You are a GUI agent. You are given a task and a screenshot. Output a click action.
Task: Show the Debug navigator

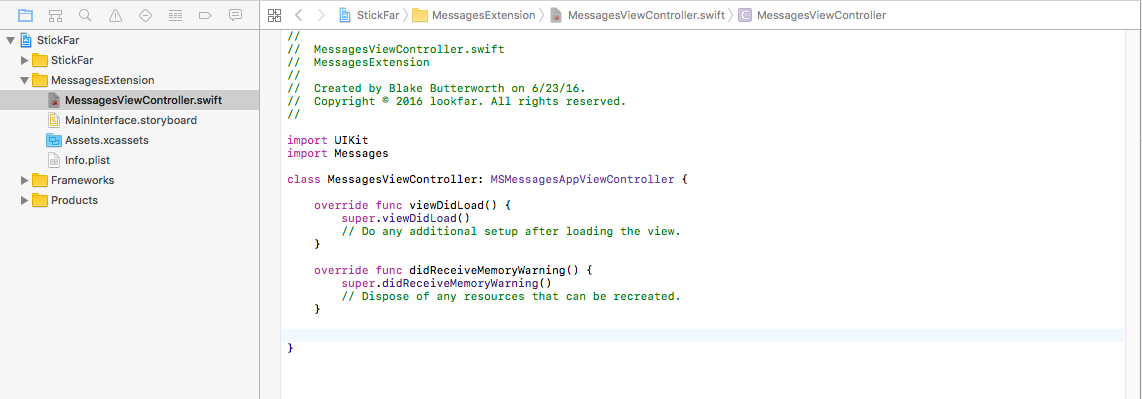175,15
